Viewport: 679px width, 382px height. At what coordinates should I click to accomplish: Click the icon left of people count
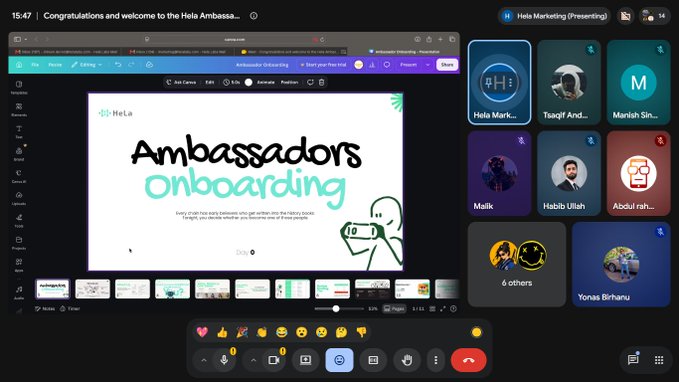click(625, 16)
